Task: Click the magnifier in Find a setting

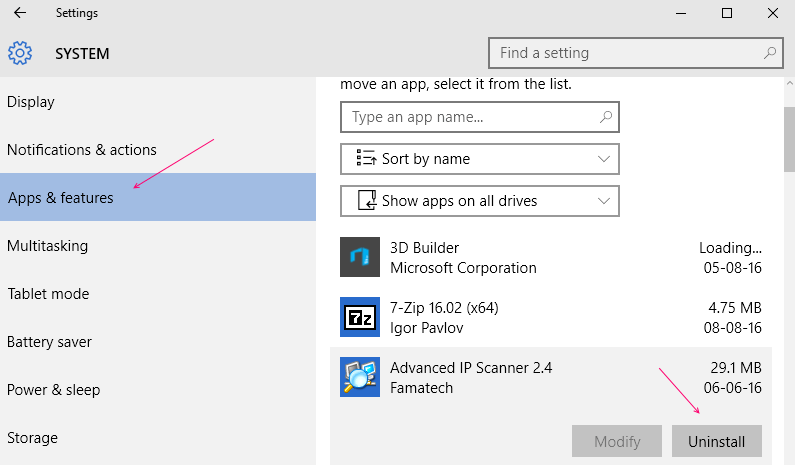Action: pyautogui.click(x=770, y=53)
